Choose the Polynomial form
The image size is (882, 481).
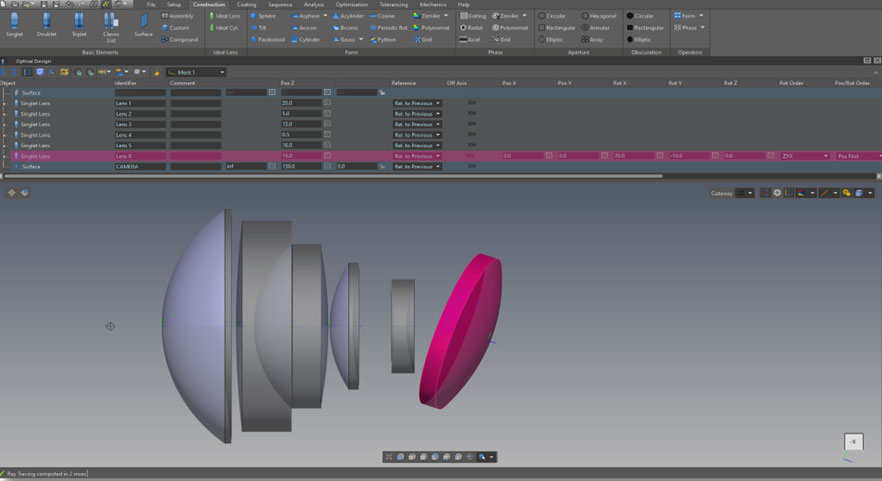click(x=431, y=28)
